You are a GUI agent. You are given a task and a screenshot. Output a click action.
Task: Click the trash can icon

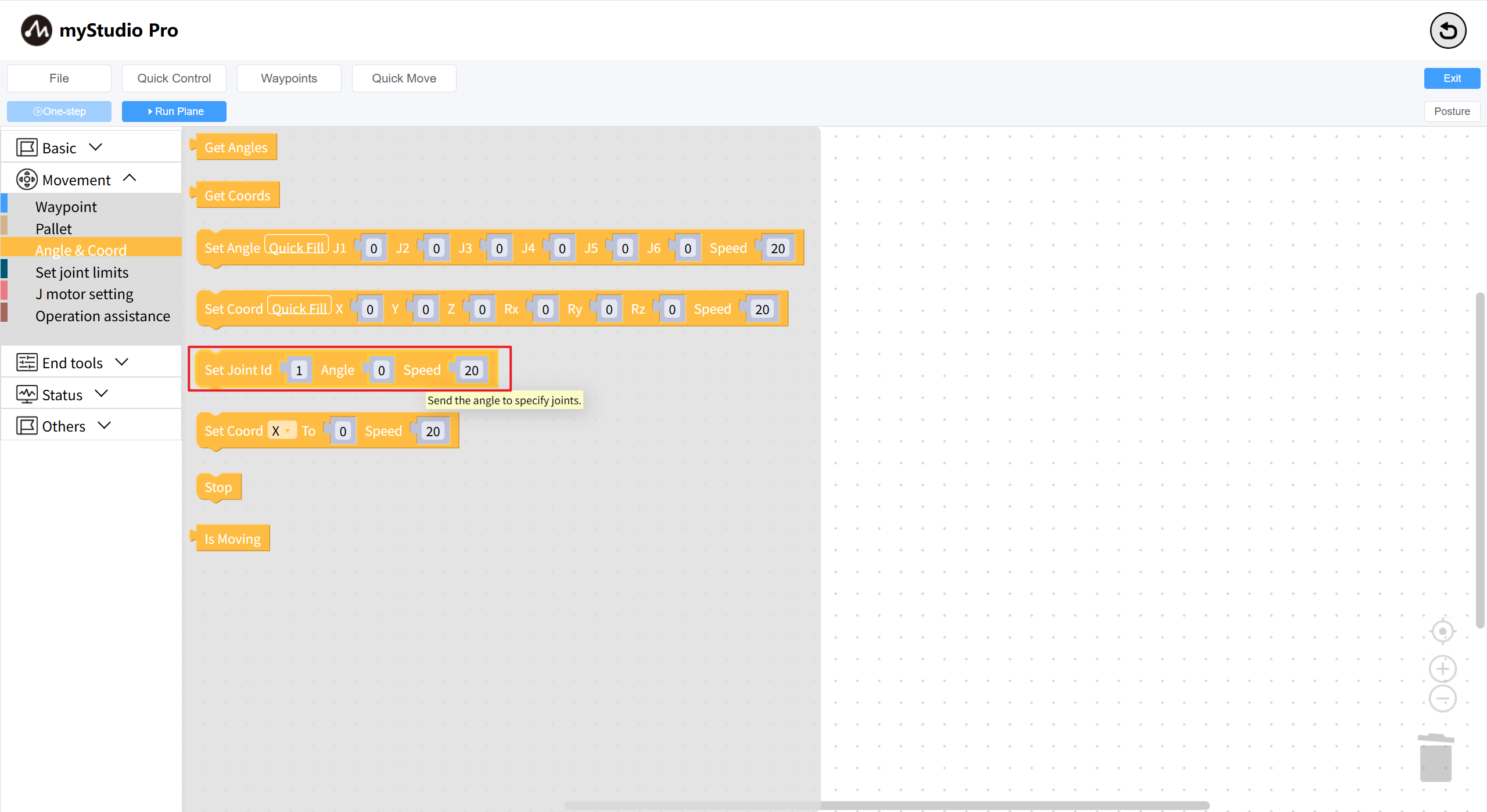1436,757
